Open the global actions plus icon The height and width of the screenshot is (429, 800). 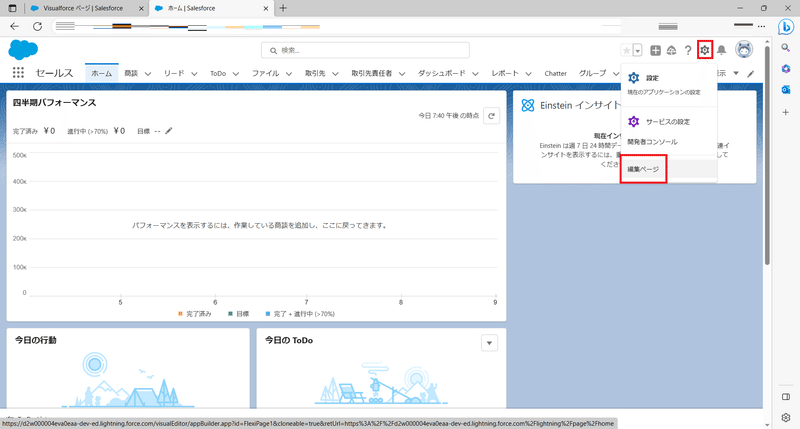point(655,50)
